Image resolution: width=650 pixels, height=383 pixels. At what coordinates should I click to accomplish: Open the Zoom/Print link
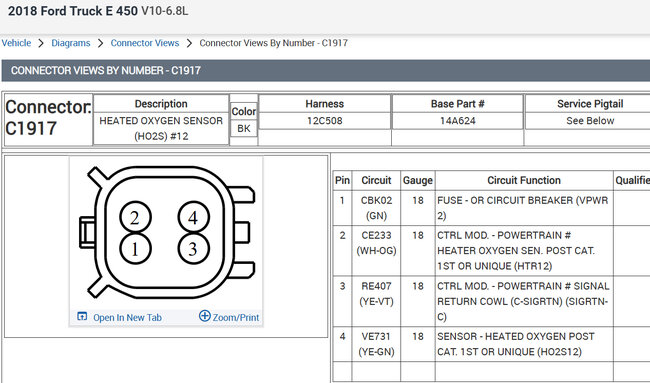(236, 318)
